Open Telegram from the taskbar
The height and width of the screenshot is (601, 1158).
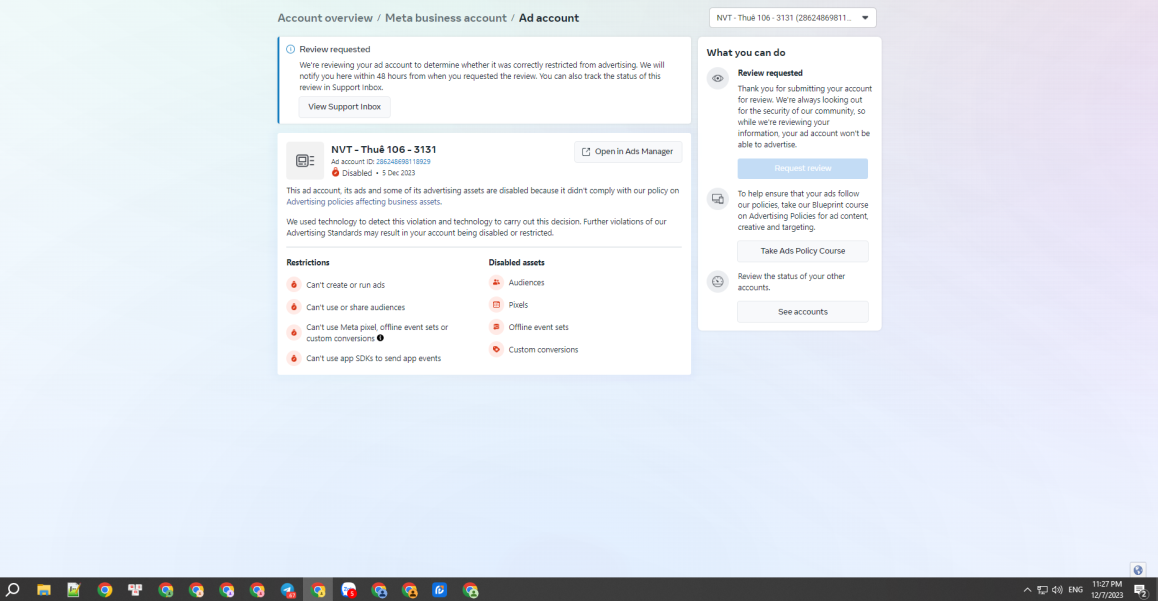coord(288,589)
